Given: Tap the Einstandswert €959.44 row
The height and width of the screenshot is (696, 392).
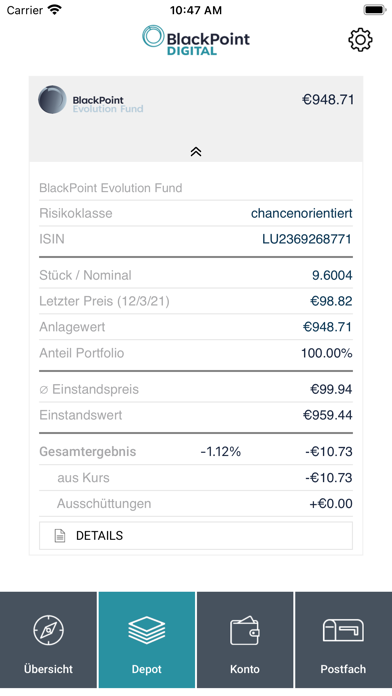Looking at the screenshot, I should (196, 415).
